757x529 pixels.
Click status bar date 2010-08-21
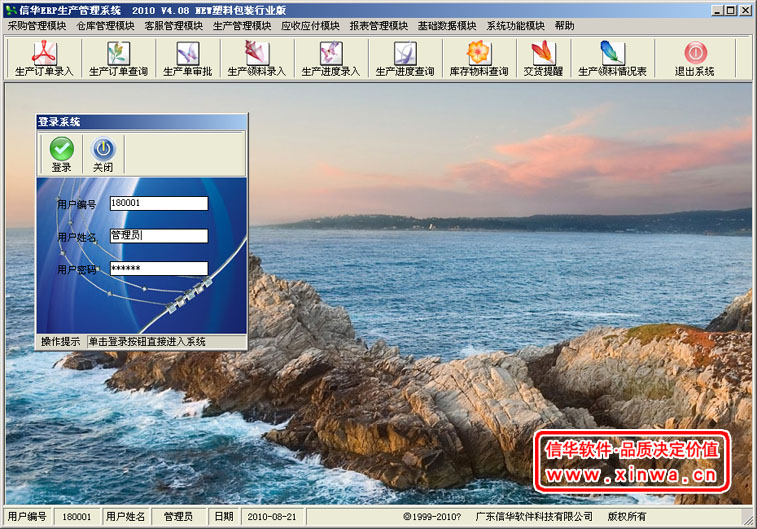coord(272,517)
